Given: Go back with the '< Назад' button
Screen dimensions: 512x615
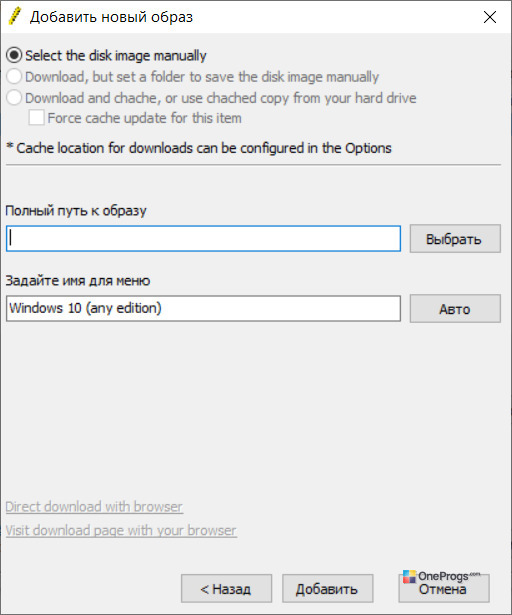Looking at the screenshot, I should (x=226, y=588).
